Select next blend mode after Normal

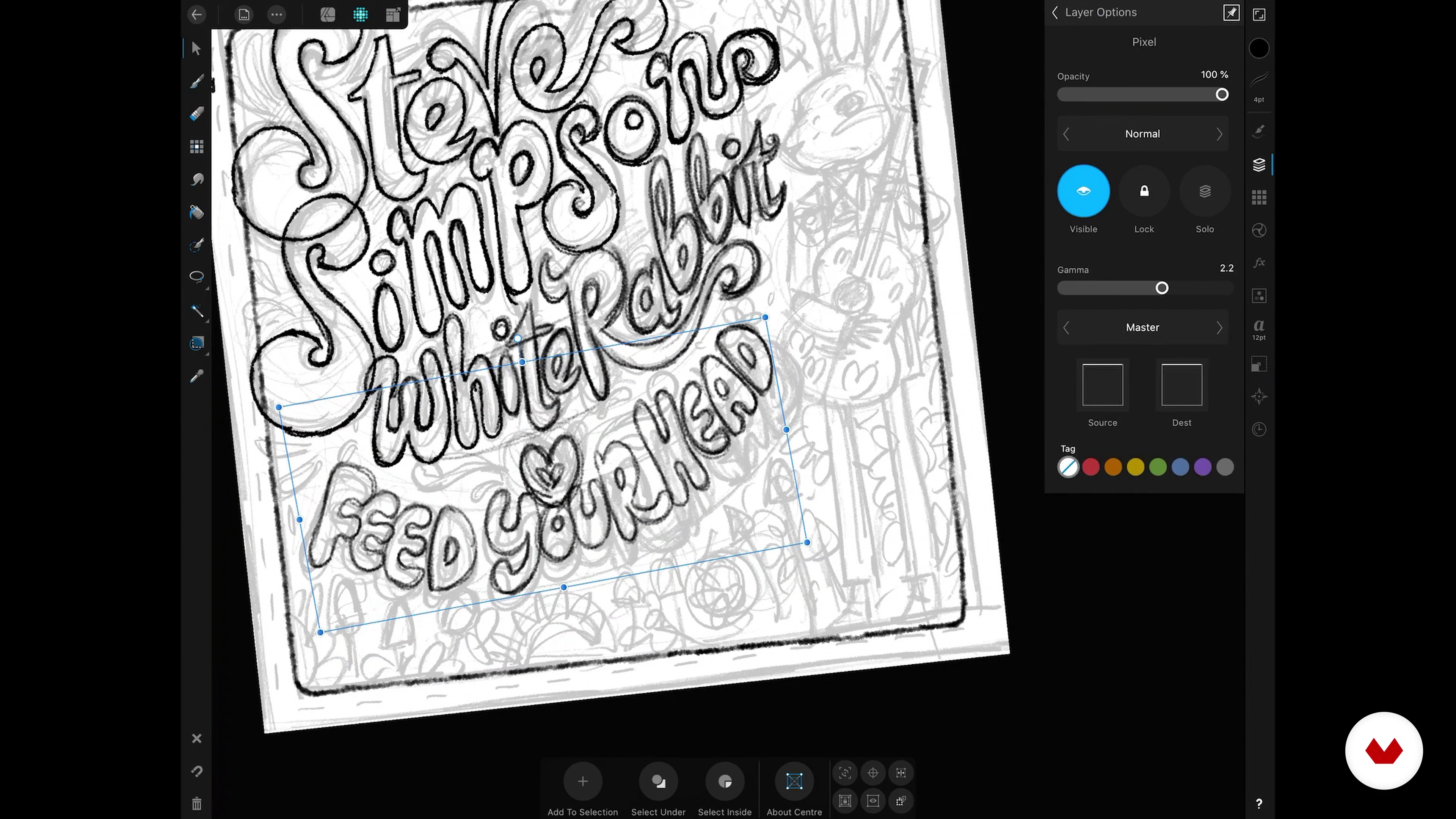[1219, 134]
